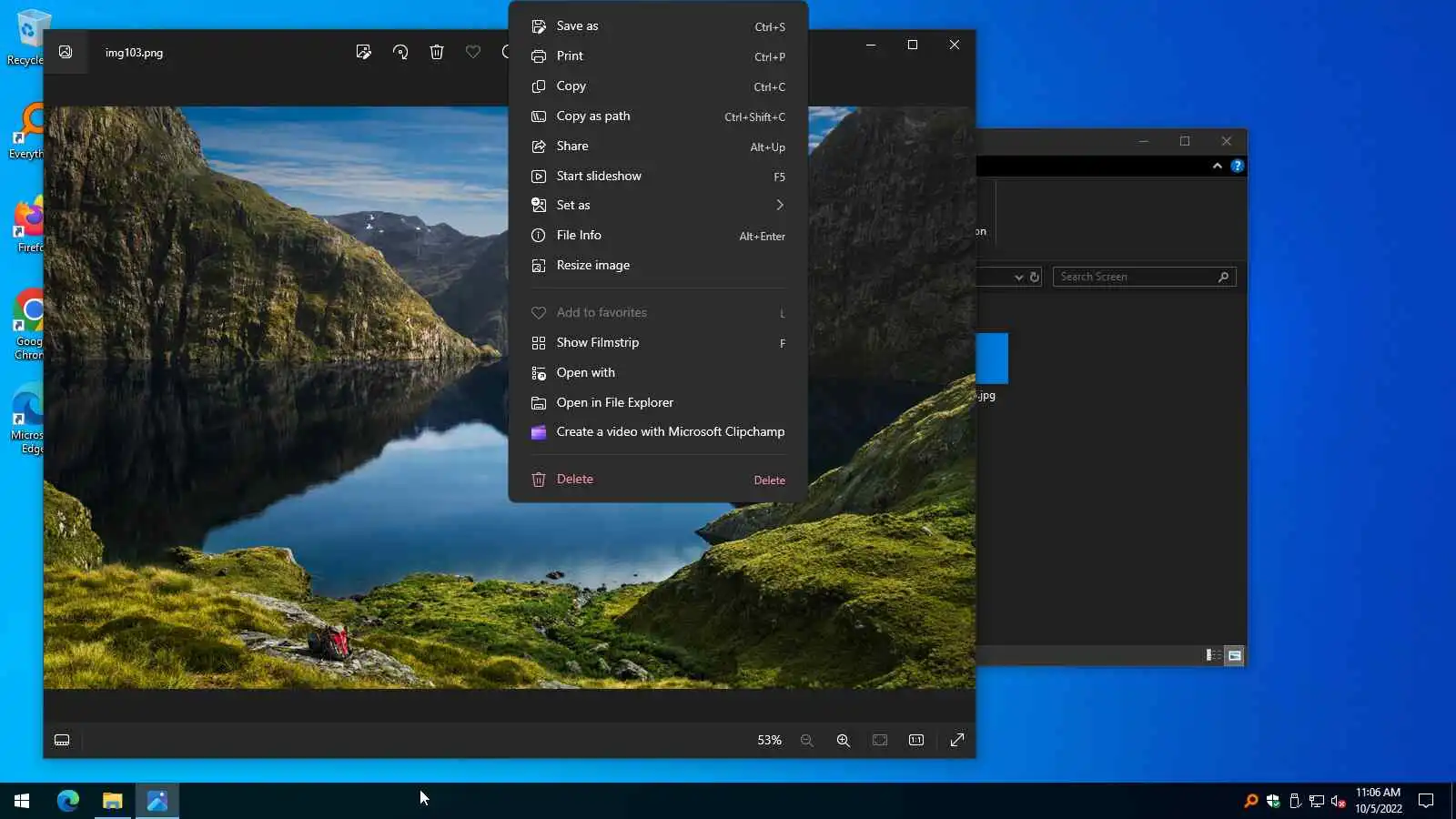Switch Explorer to large icons view
1456x819 pixels.
point(1234,655)
